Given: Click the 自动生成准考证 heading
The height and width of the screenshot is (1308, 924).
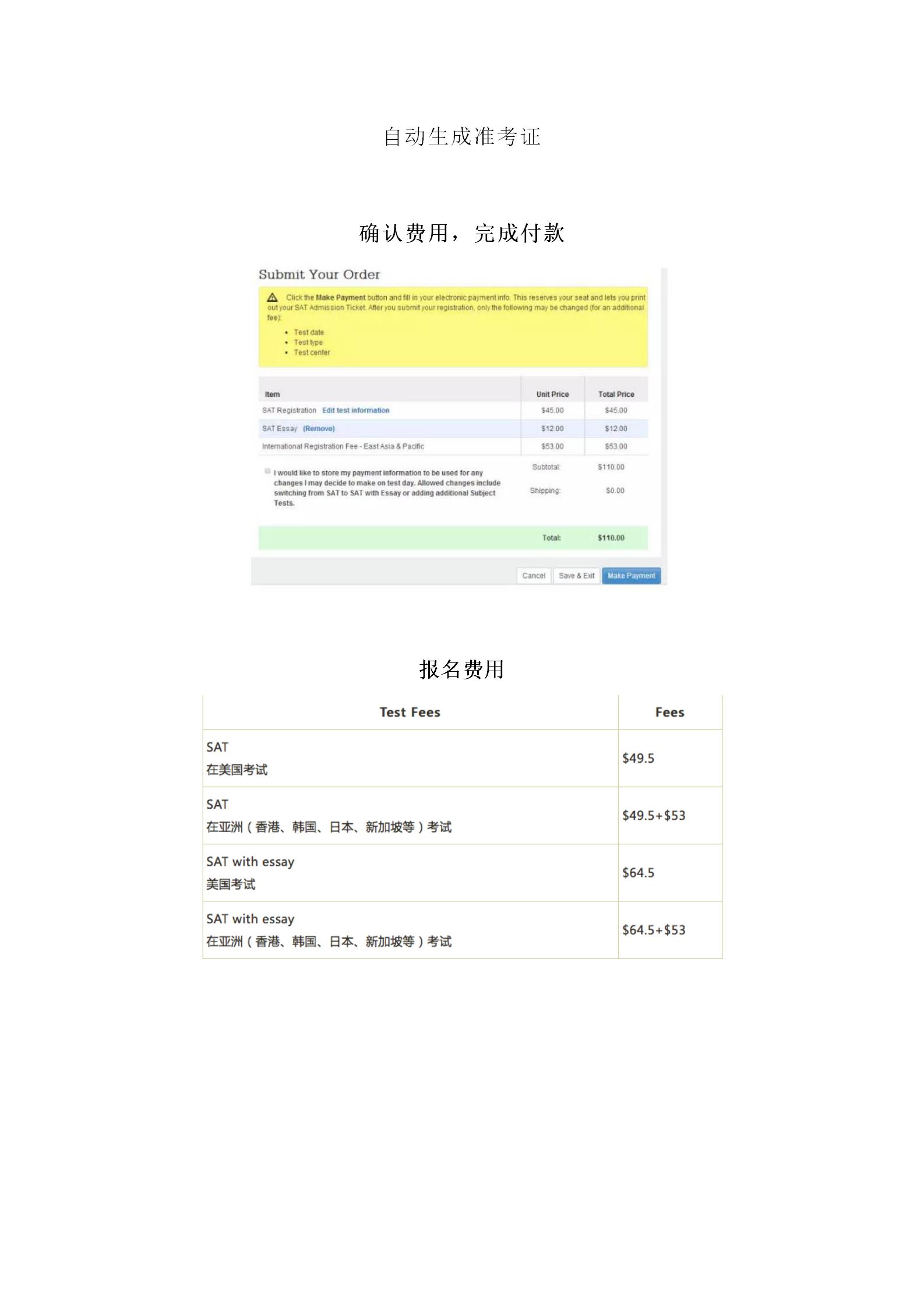Looking at the screenshot, I should (x=462, y=137).
